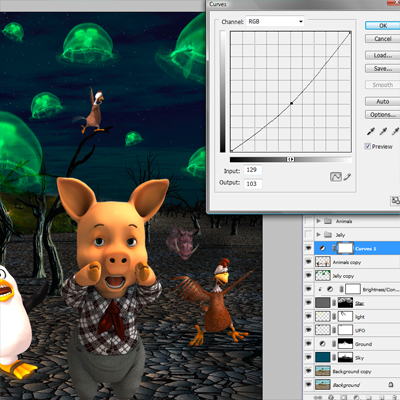The height and width of the screenshot is (400, 400).
Task: Click the lock icon on Background layer
Action: [391, 385]
